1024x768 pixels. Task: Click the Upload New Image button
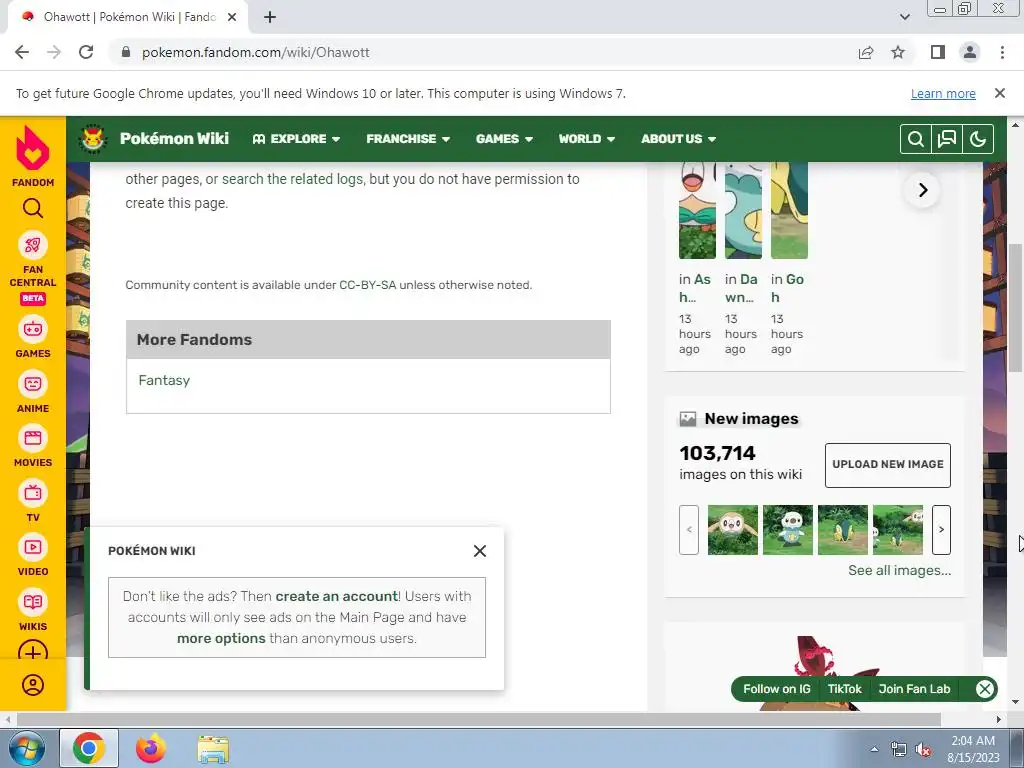point(888,465)
